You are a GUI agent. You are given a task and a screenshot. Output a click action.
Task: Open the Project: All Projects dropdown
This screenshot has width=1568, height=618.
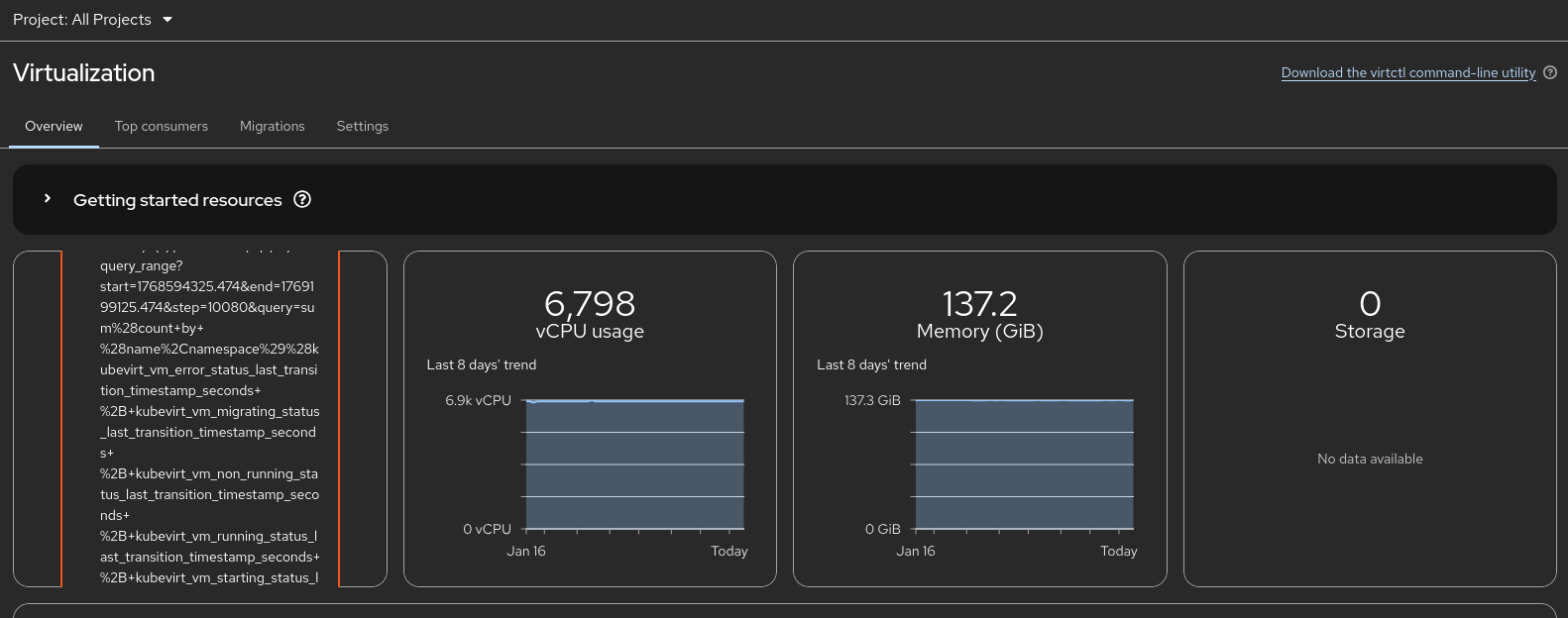pos(92,20)
